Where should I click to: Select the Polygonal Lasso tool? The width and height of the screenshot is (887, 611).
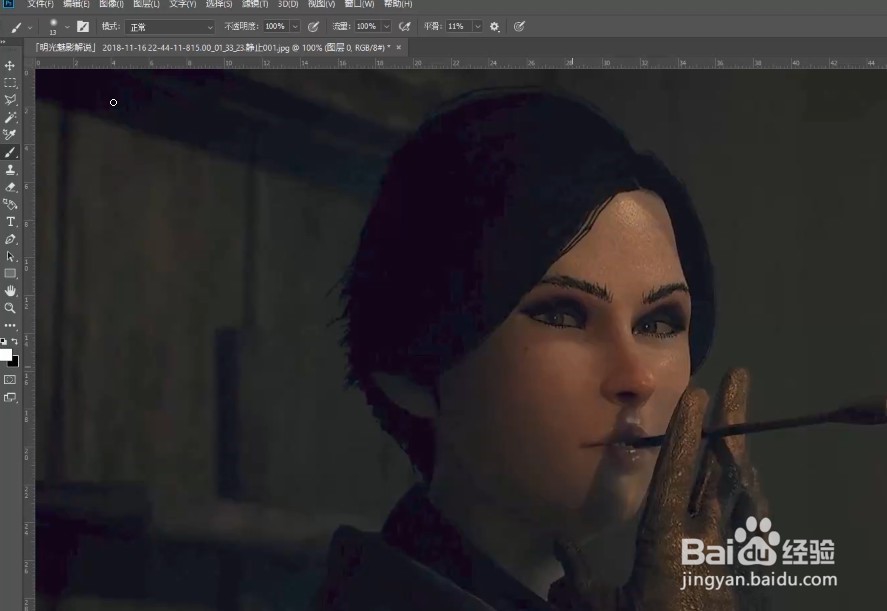(x=10, y=100)
